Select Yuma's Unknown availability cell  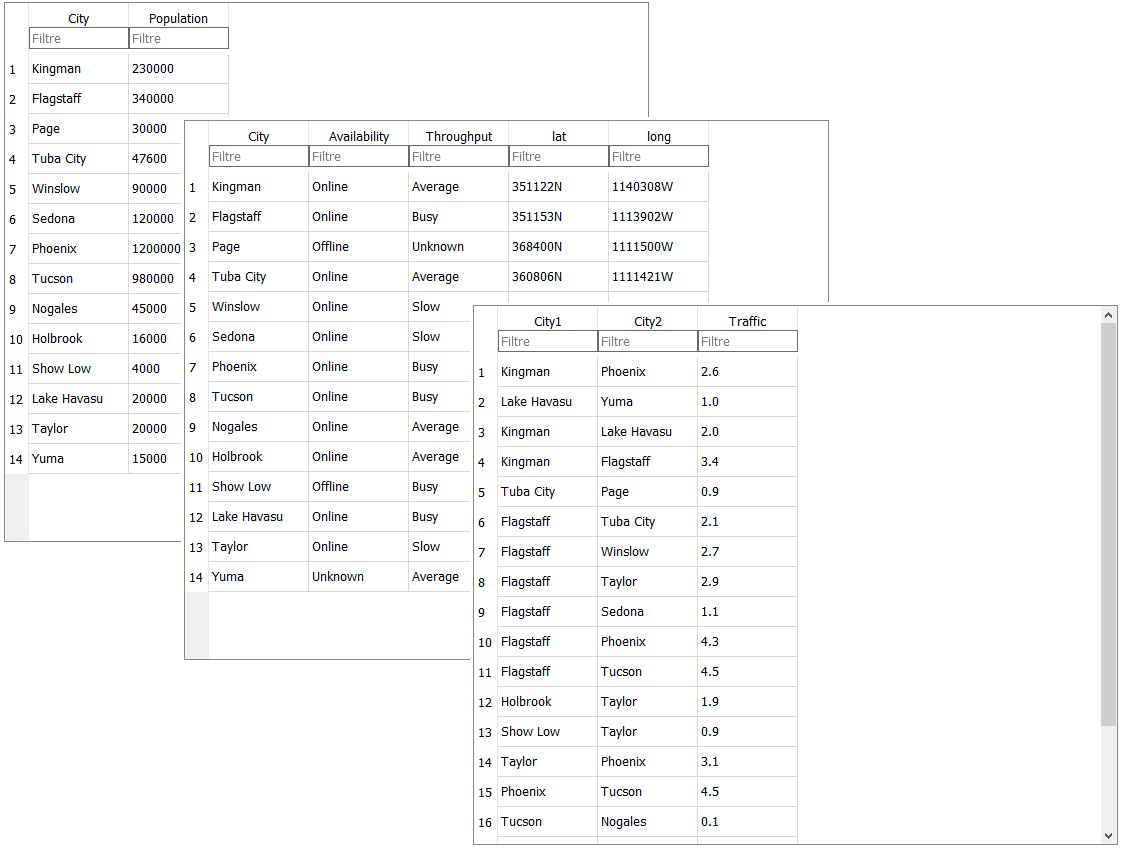click(x=338, y=577)
